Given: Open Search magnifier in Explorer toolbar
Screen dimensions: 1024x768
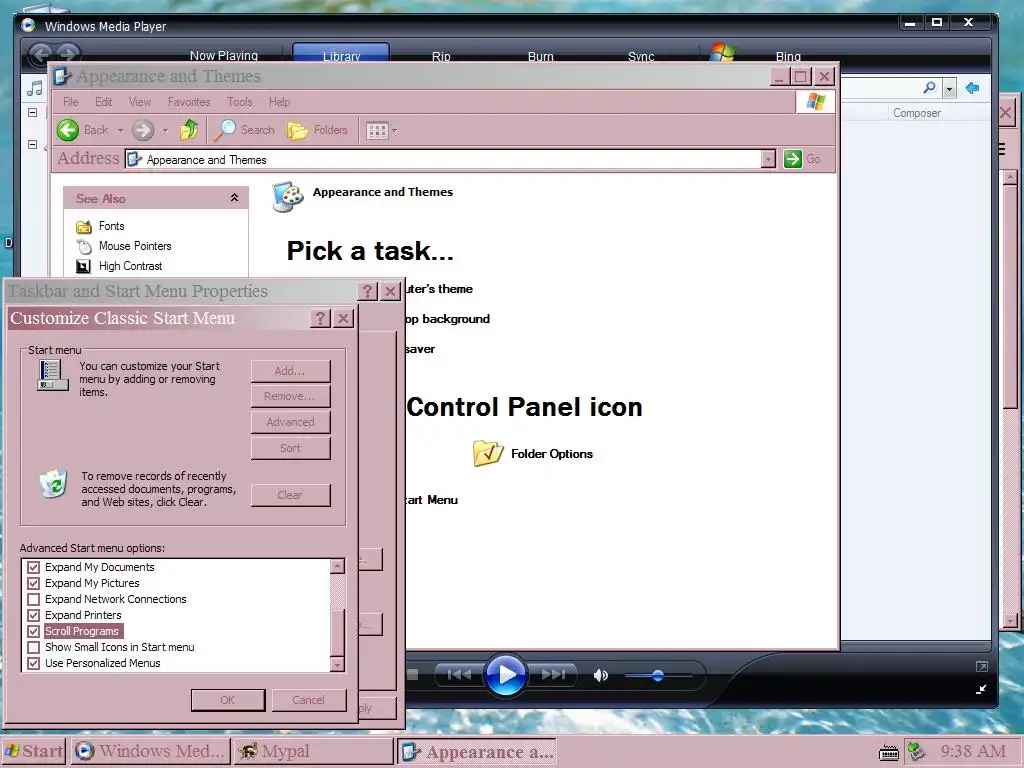Looking at the screenshot, I should (225, 130).
